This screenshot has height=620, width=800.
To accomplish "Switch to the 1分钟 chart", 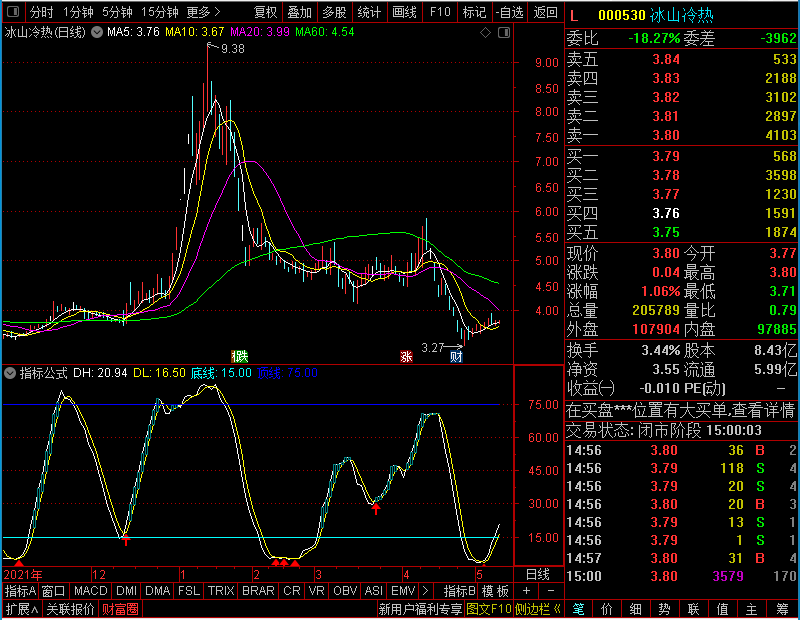I will point(78,12).
